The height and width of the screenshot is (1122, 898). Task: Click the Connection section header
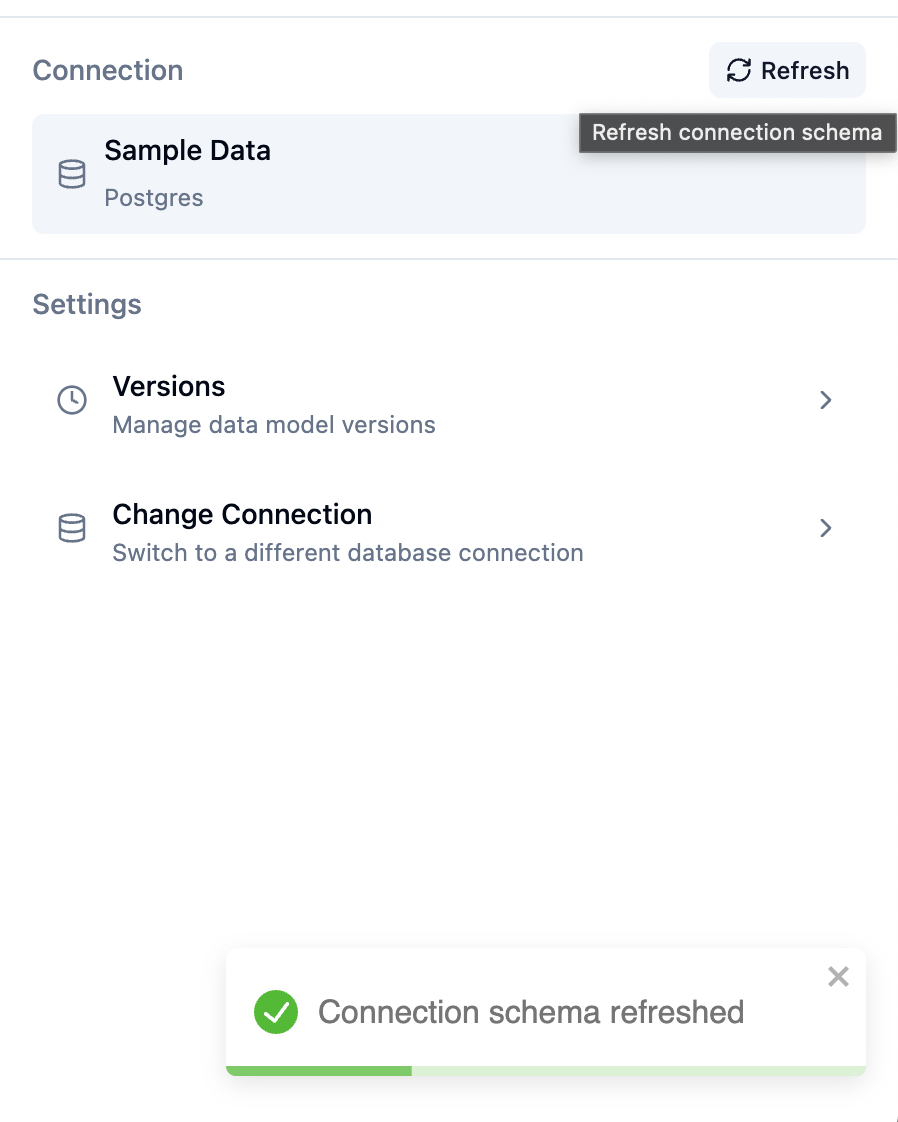(x=107, y=70)
